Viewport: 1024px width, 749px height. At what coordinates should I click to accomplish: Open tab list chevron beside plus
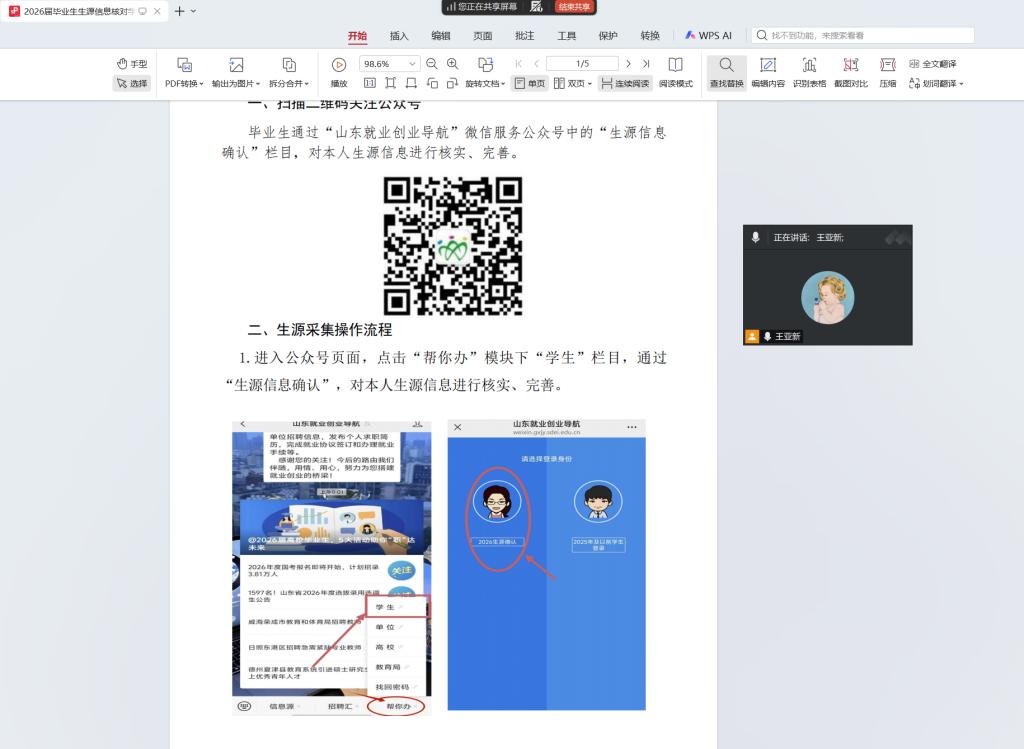click(193, 11)
